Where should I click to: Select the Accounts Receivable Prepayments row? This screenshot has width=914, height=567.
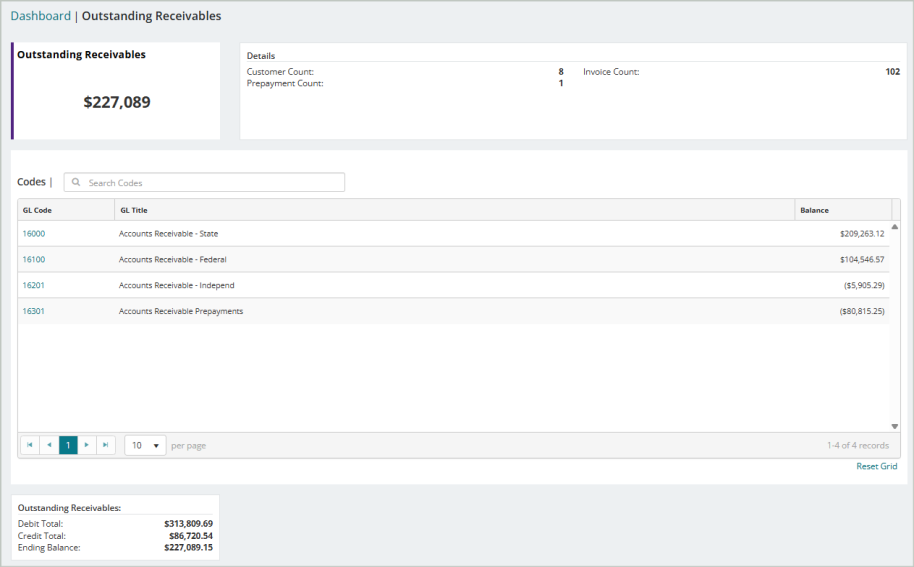[x=454, y=311]
